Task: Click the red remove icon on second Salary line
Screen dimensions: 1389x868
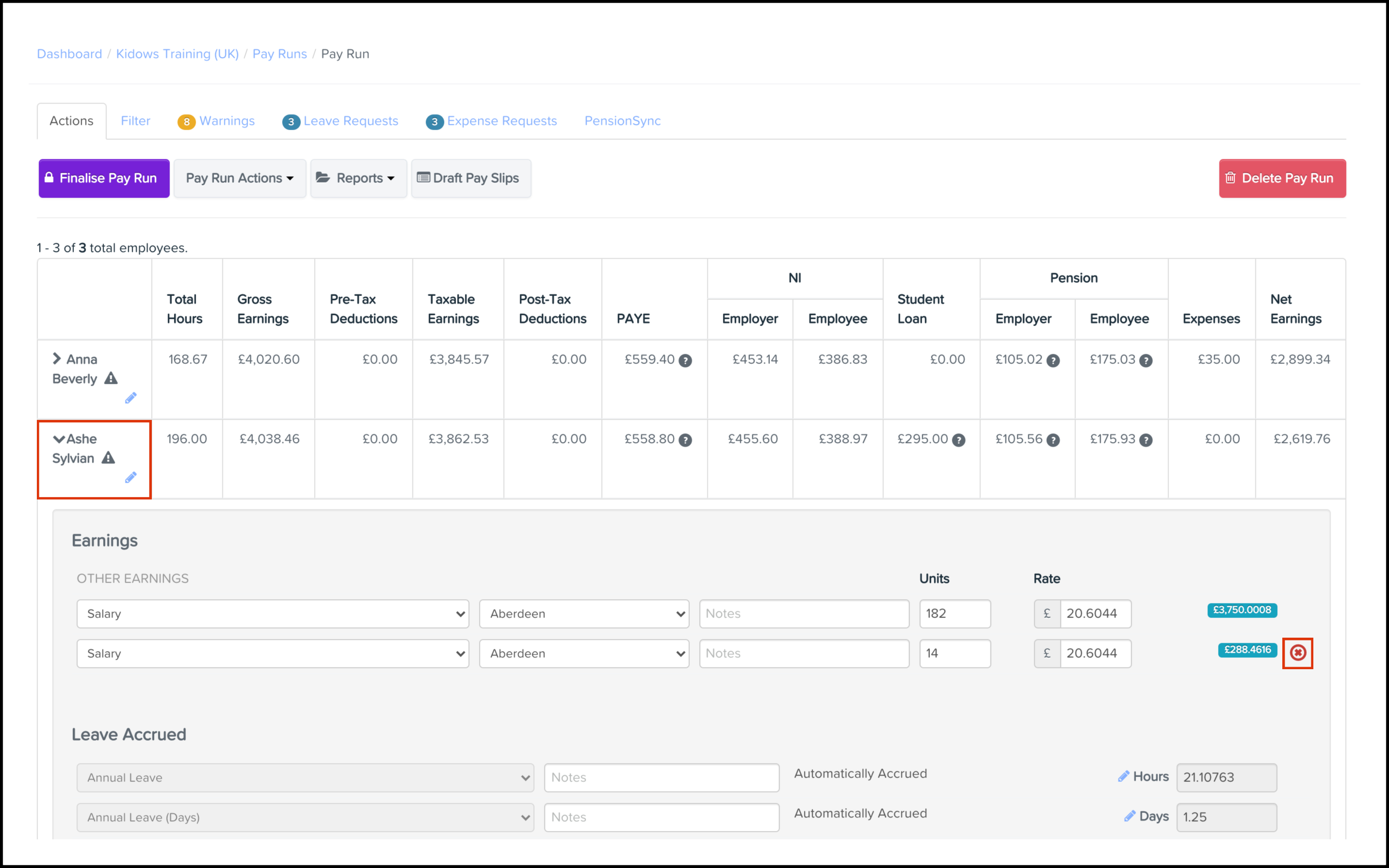Action: tap(1298, 653)
